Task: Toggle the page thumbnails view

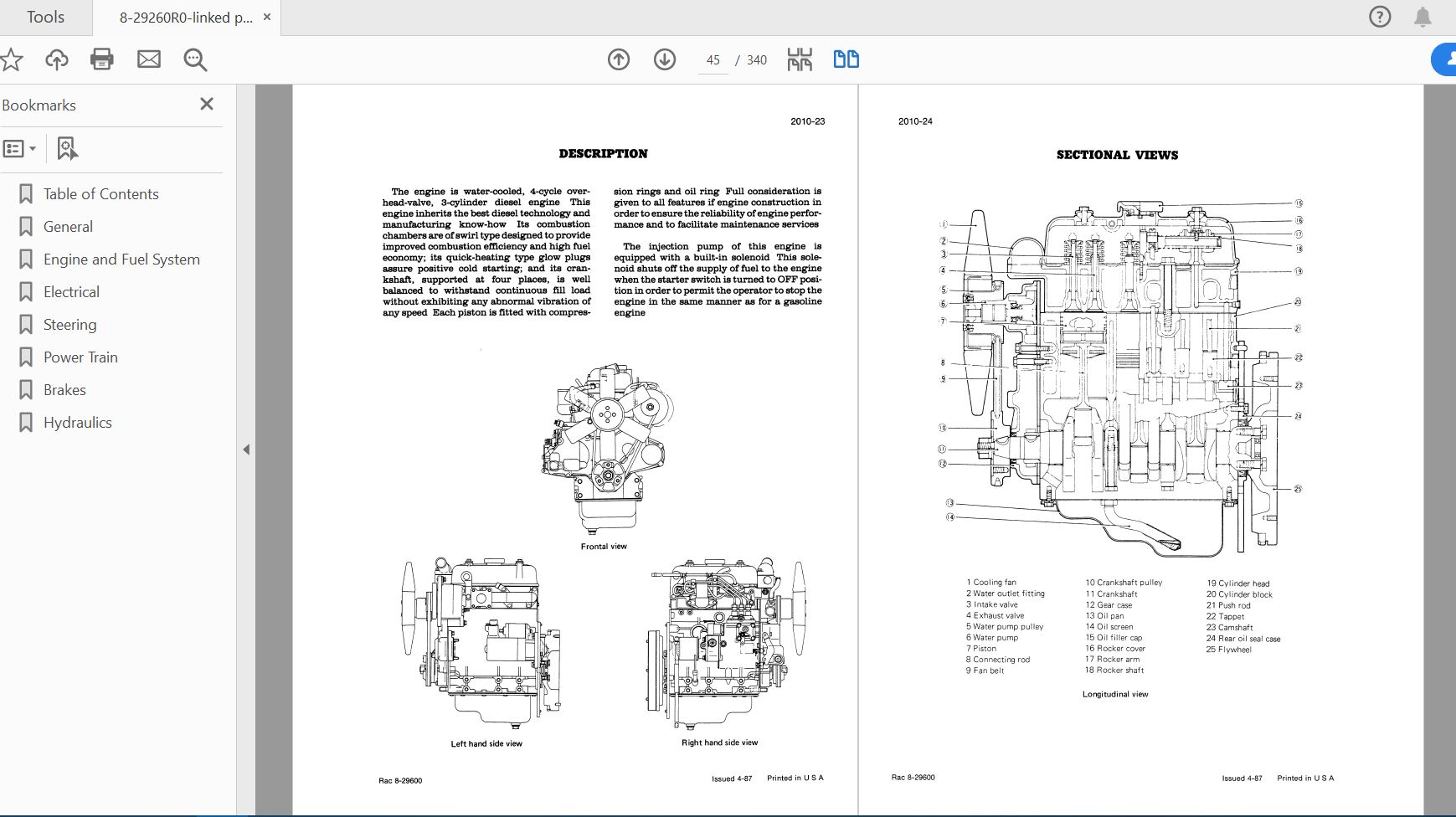Action: [x=800, y=59]
